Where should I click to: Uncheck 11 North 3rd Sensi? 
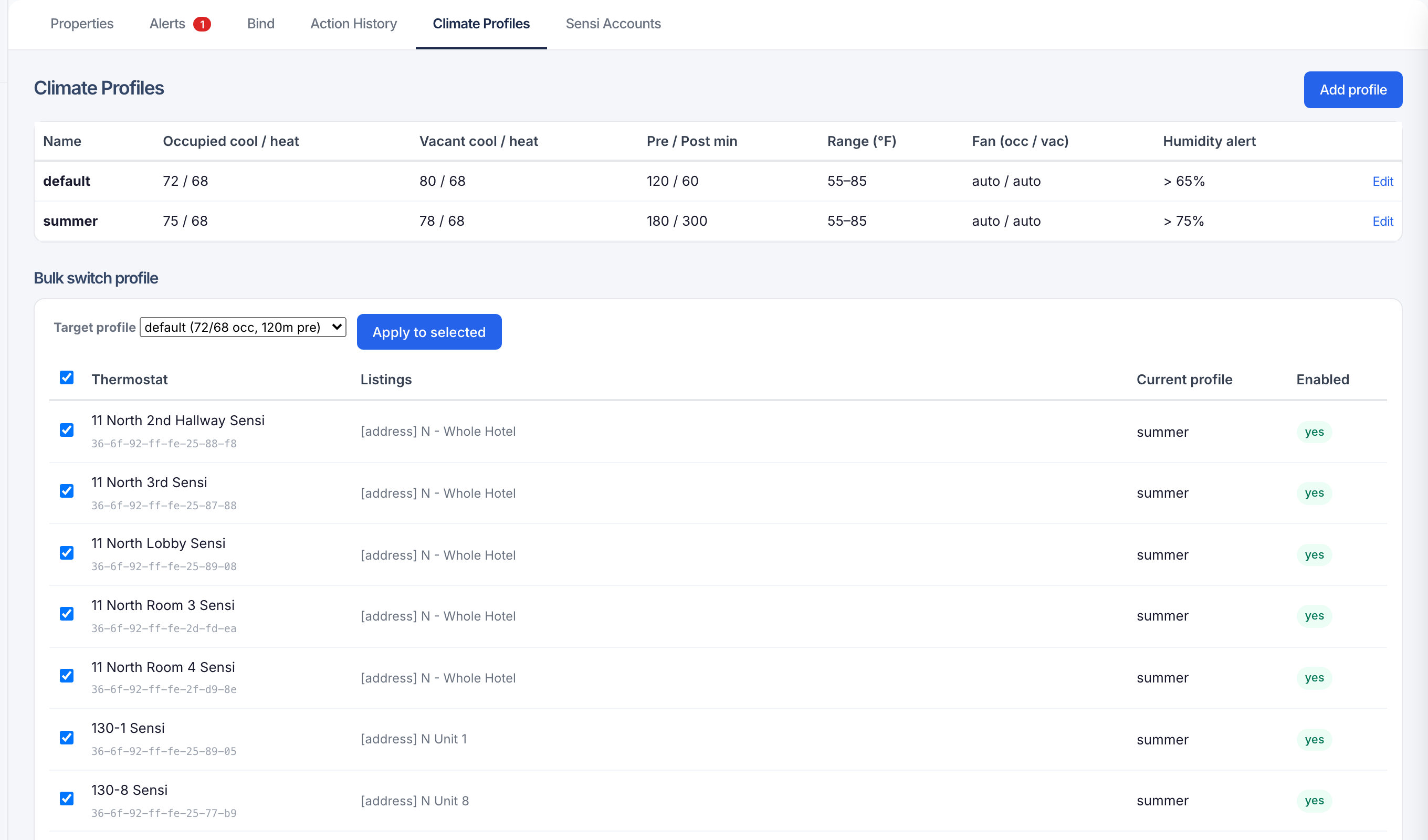point(67,491)
